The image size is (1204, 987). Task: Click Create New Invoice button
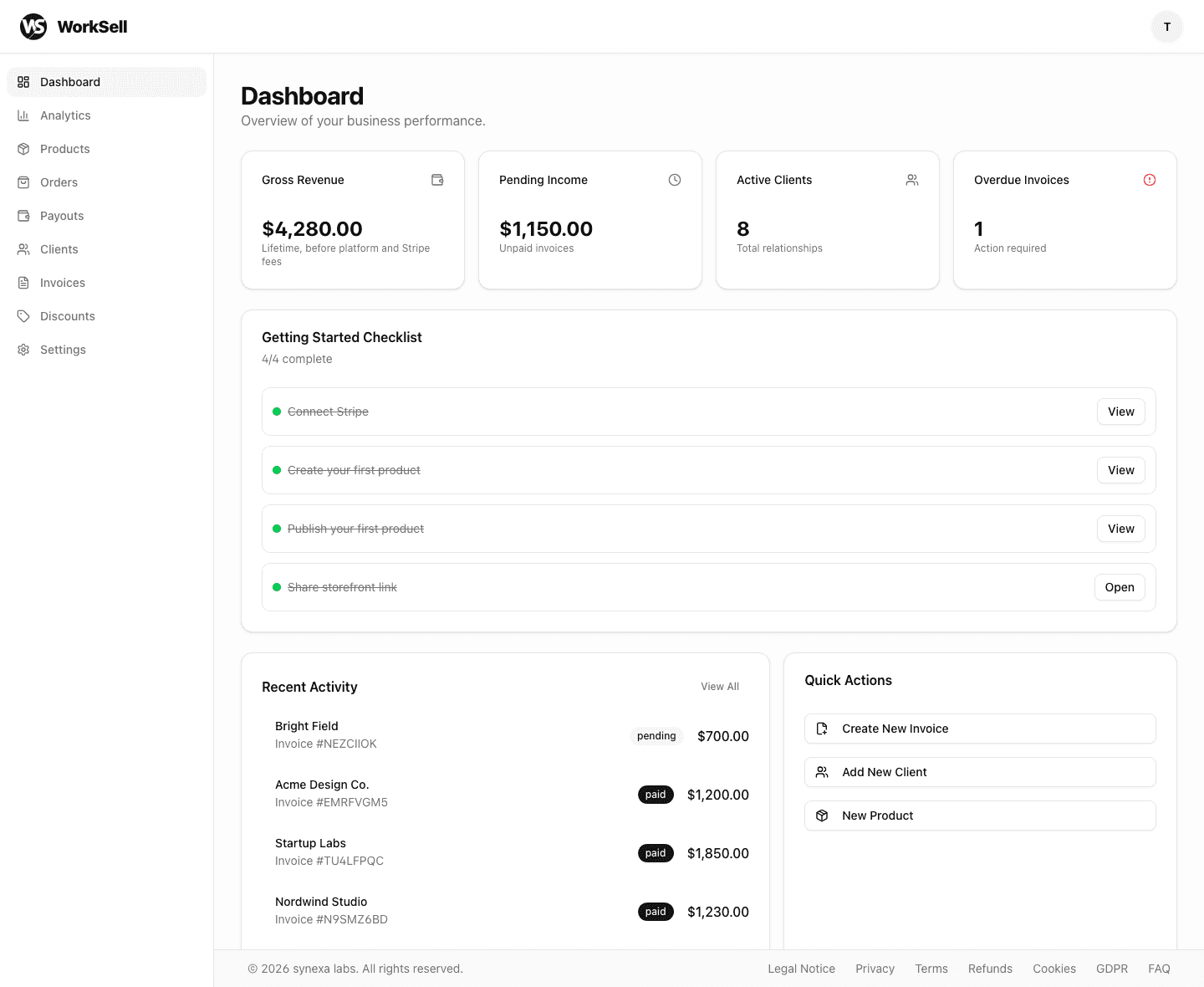(980, 729)
